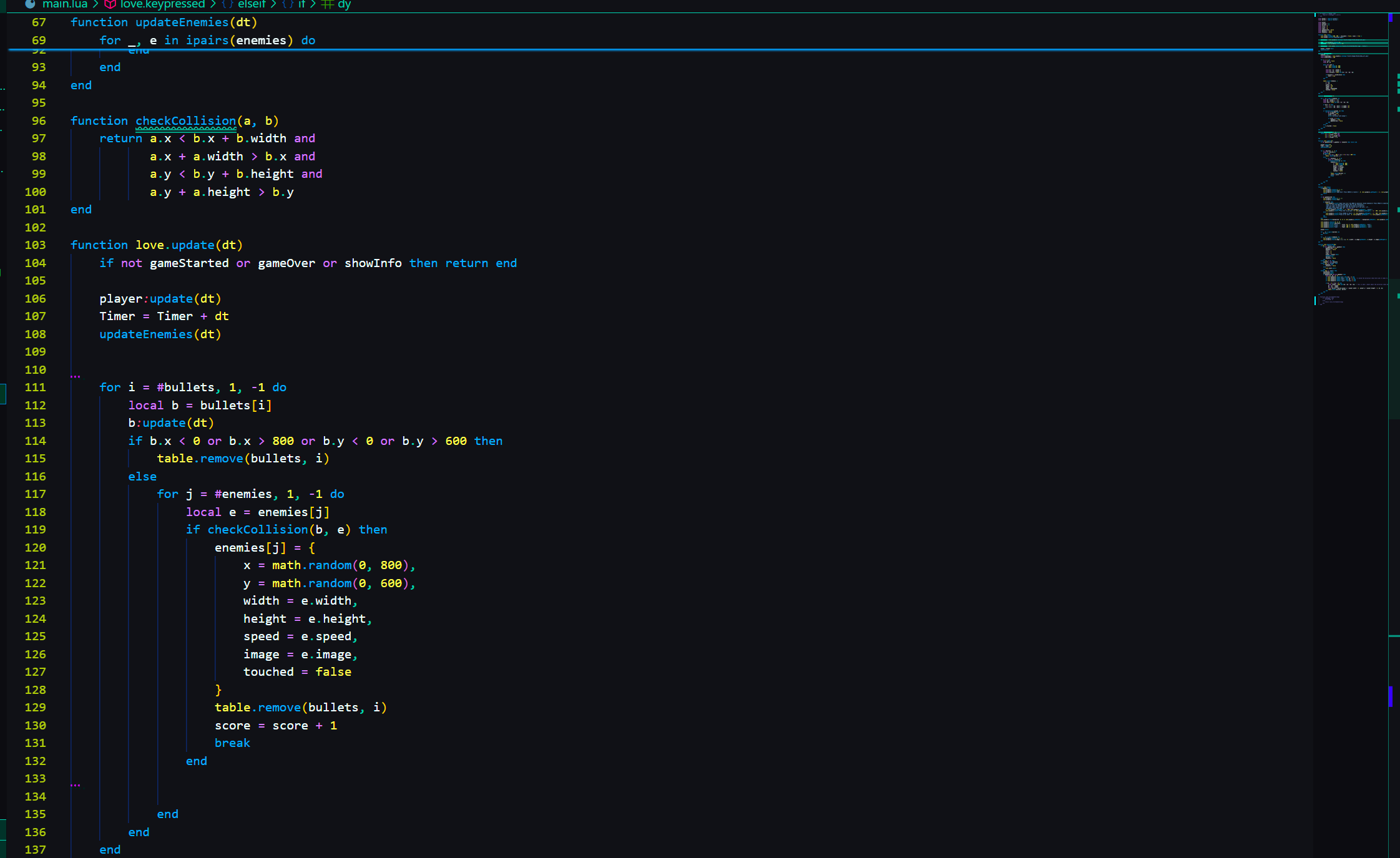The height and width of the screenshot is (858, 1400).
Task: Click the underlined checkCollision function name
Action: click(186, 121)
